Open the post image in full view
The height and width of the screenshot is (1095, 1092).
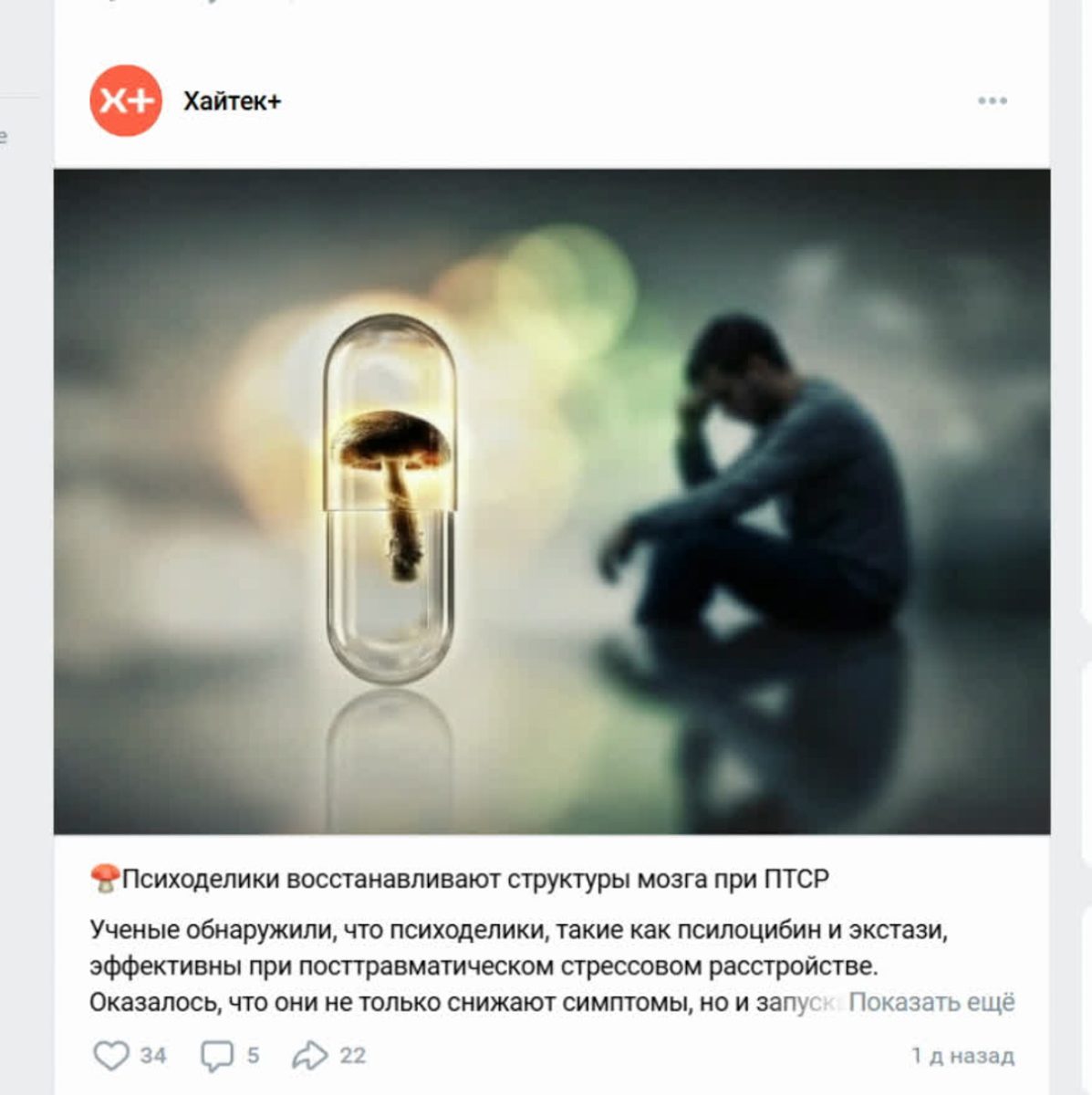(552, 501)
